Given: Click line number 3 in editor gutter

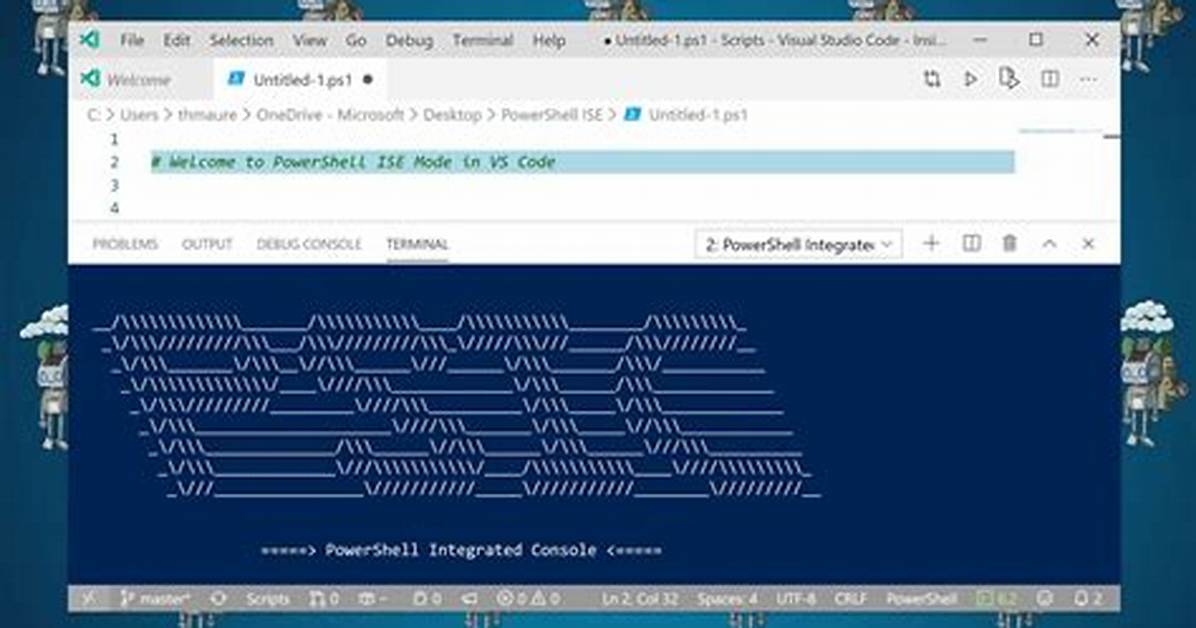Looking at the screenshot, I should click(114, 185).
